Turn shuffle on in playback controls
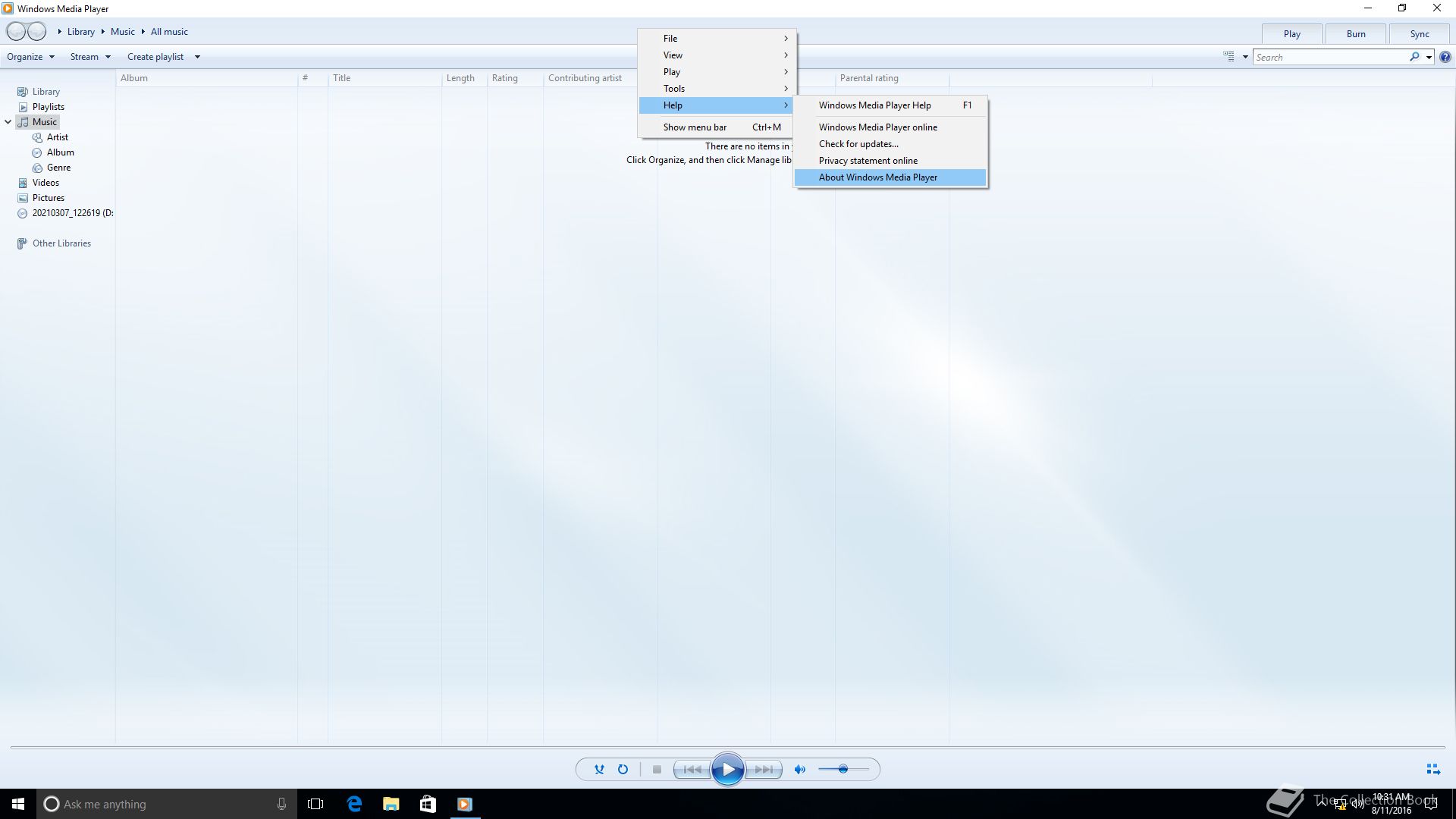The height and width of the screenshot is (819, 1456). [599, 769]
